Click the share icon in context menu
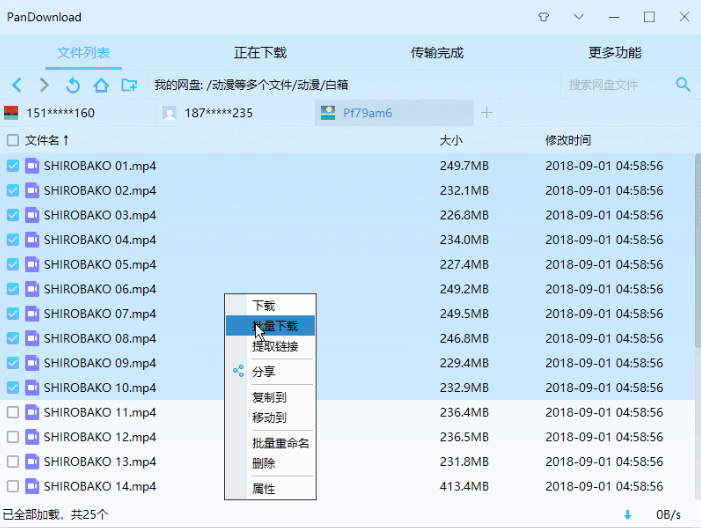The height and width of the screenshot is (528, 701). [238, 371]
